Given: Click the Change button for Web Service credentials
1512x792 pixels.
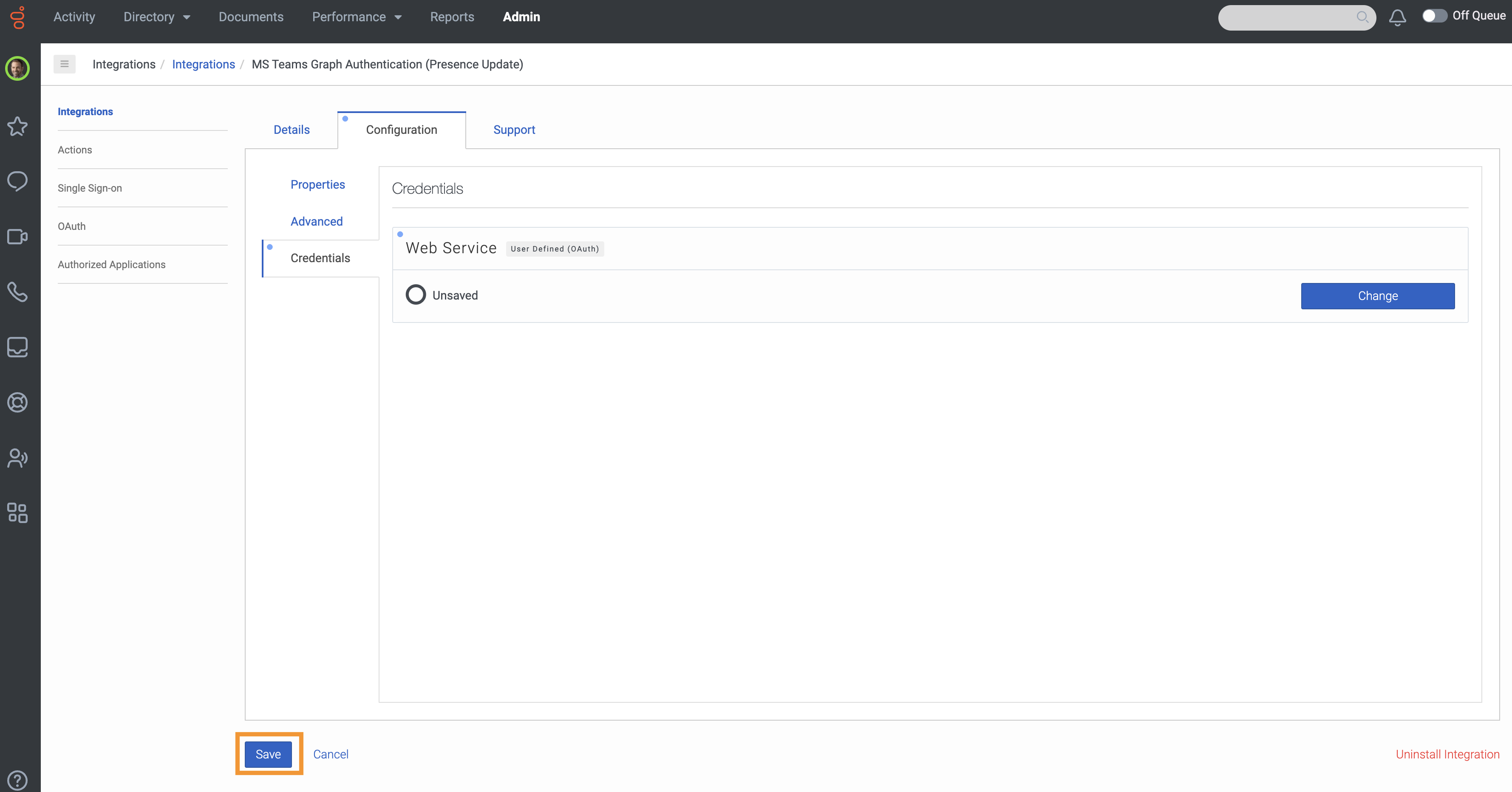Looking at the screenshot, I should point(1378,296).
